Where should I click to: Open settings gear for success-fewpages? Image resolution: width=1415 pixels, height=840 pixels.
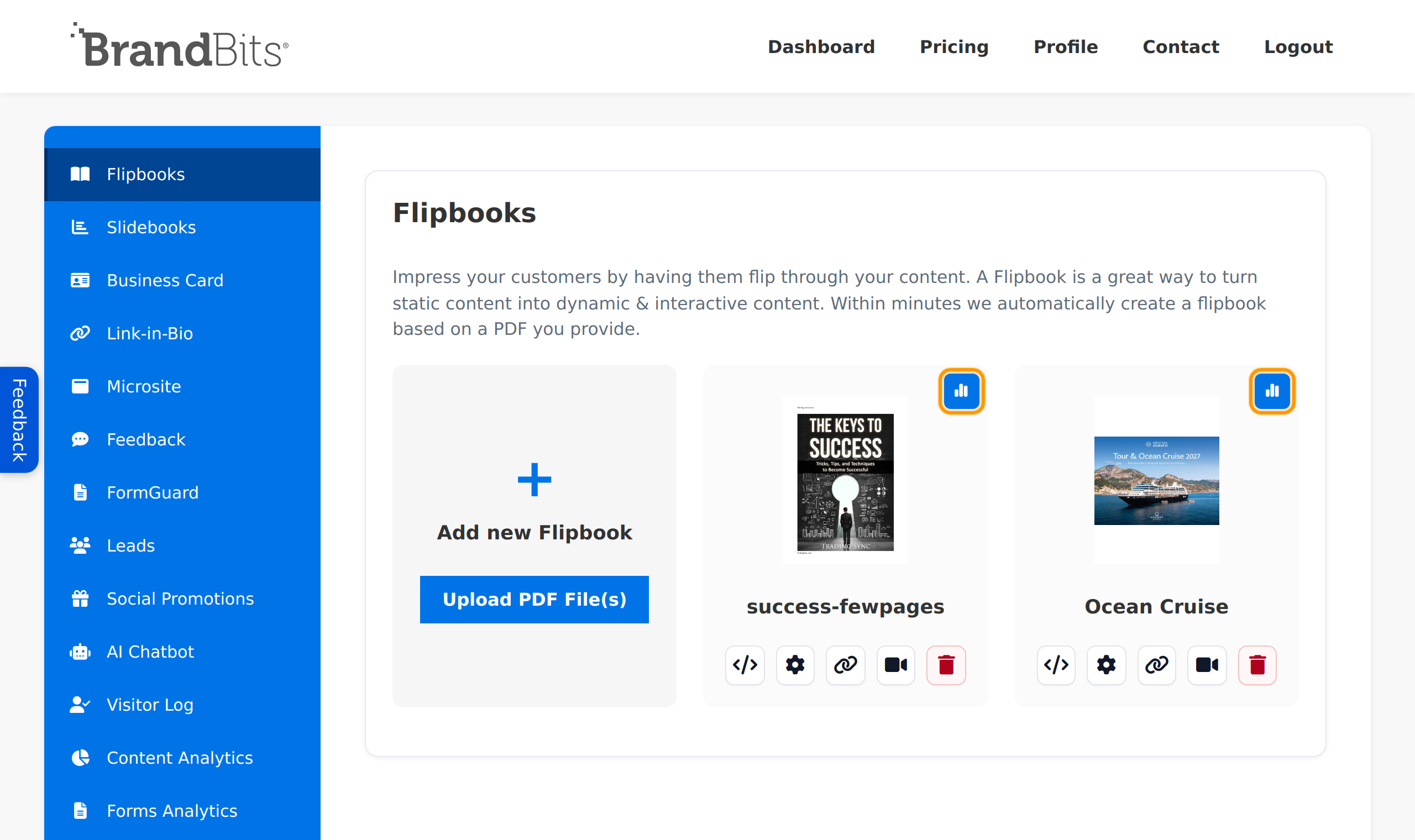(x=795, y=664)
